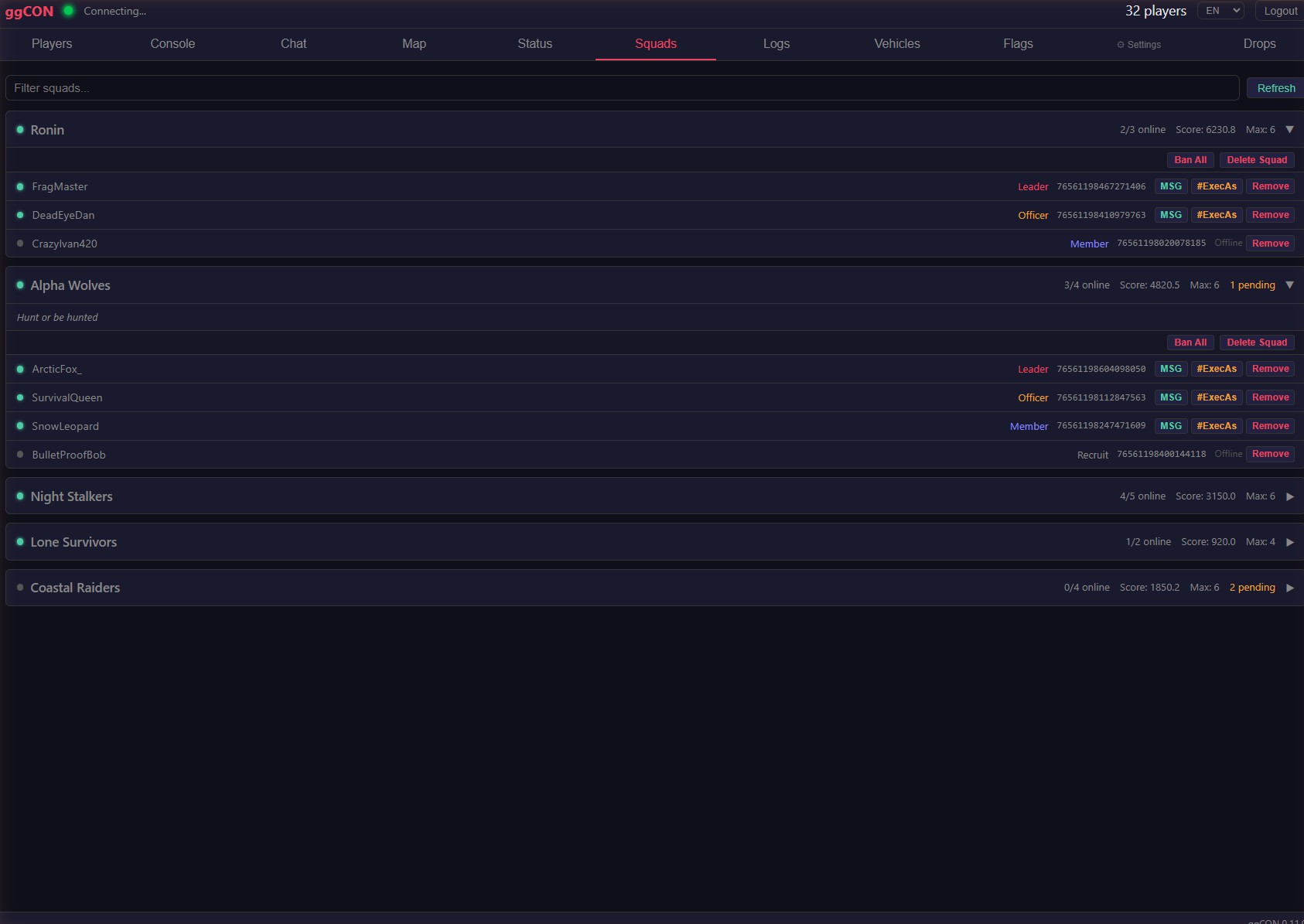The image size is (1304, 924).
Task: Open the Flags tab
Action: pos(1018,44)
